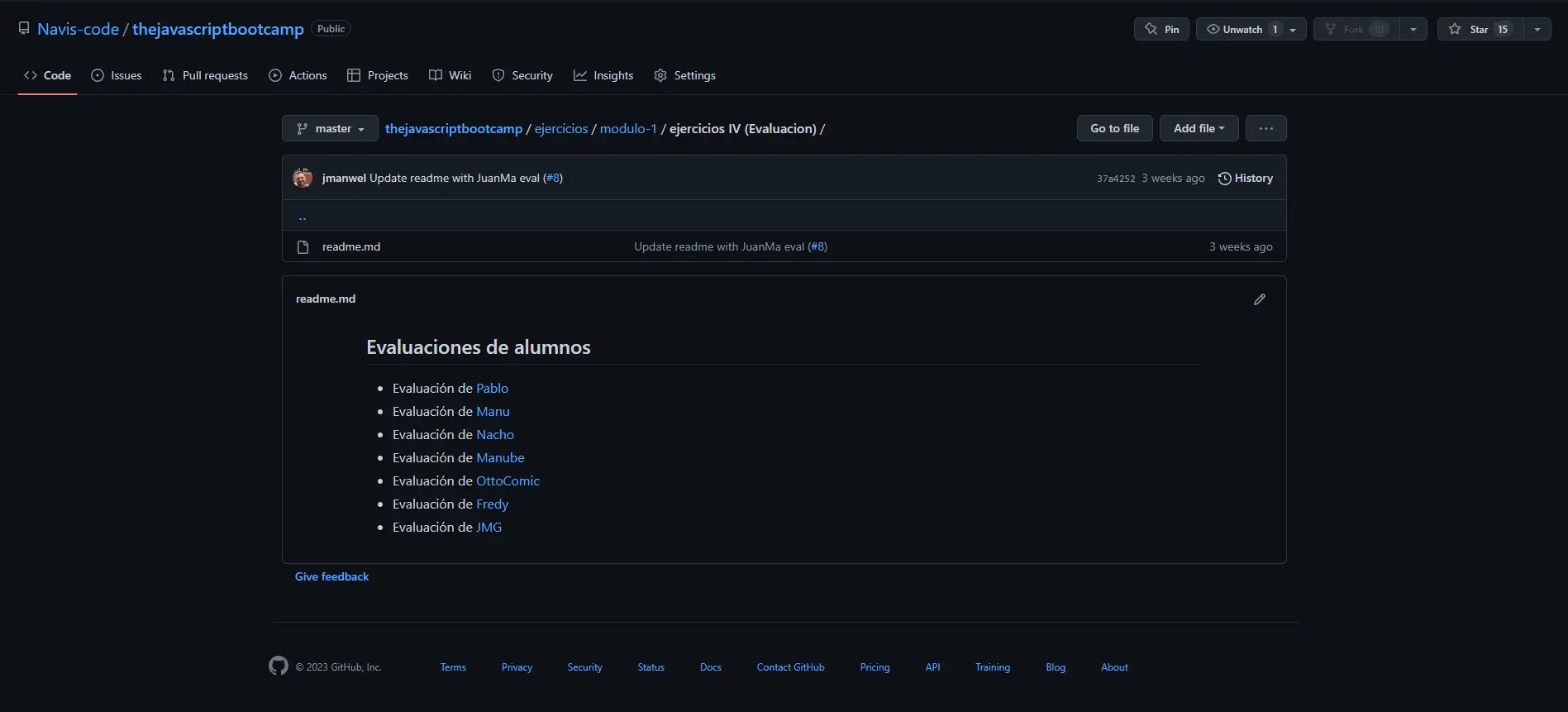The image size is (1568, 712).
Task: Open the Pull requests tab
Action: pos(205,75)
